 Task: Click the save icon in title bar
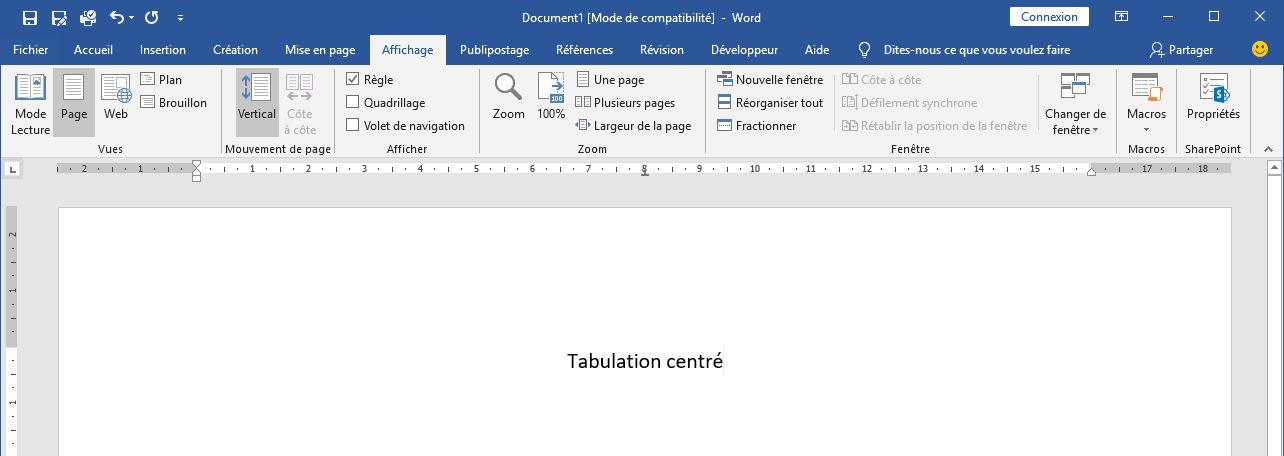coord(30,17)
